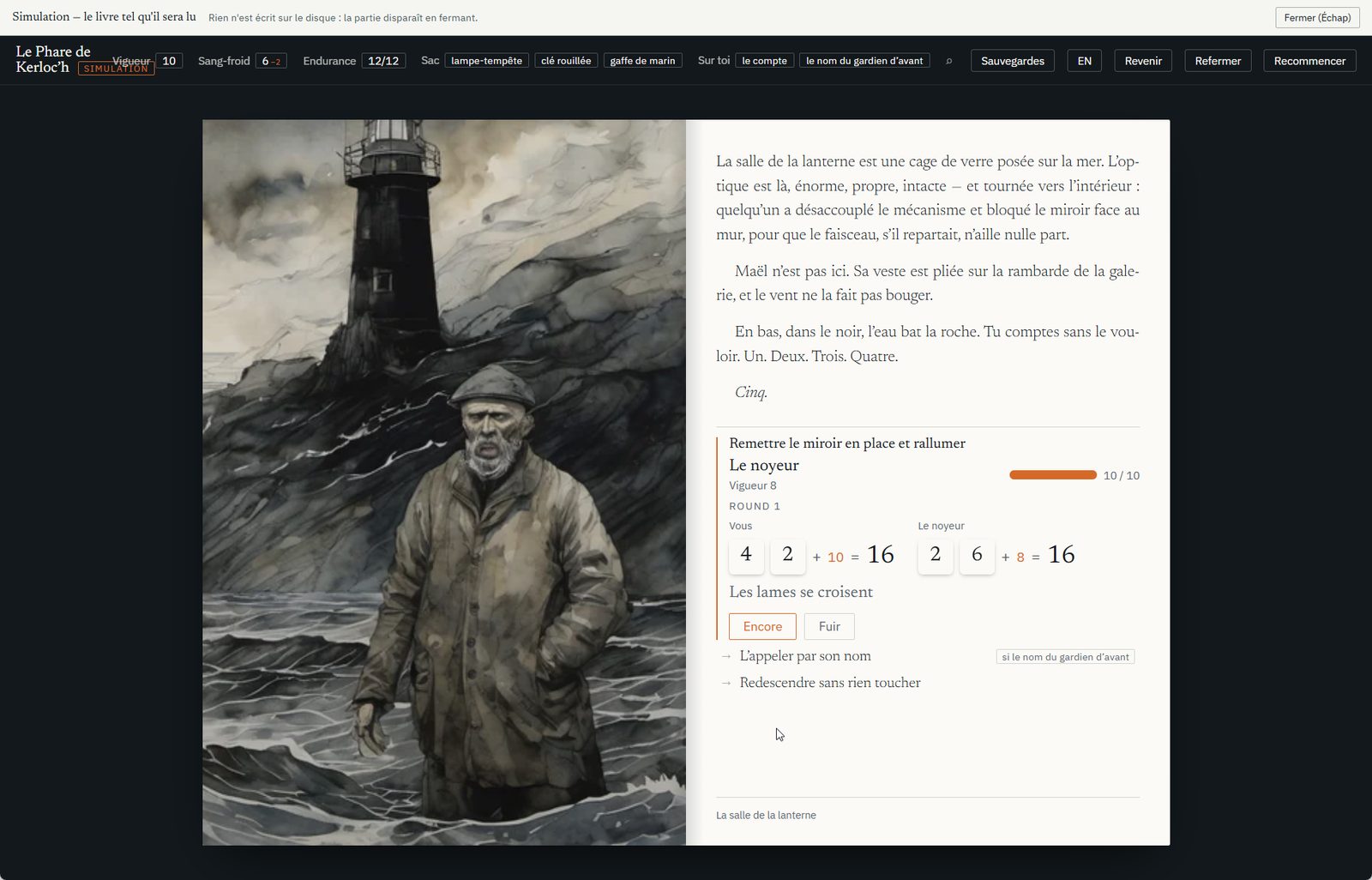Click the SIMULATION badge under the title

point(116,69)
